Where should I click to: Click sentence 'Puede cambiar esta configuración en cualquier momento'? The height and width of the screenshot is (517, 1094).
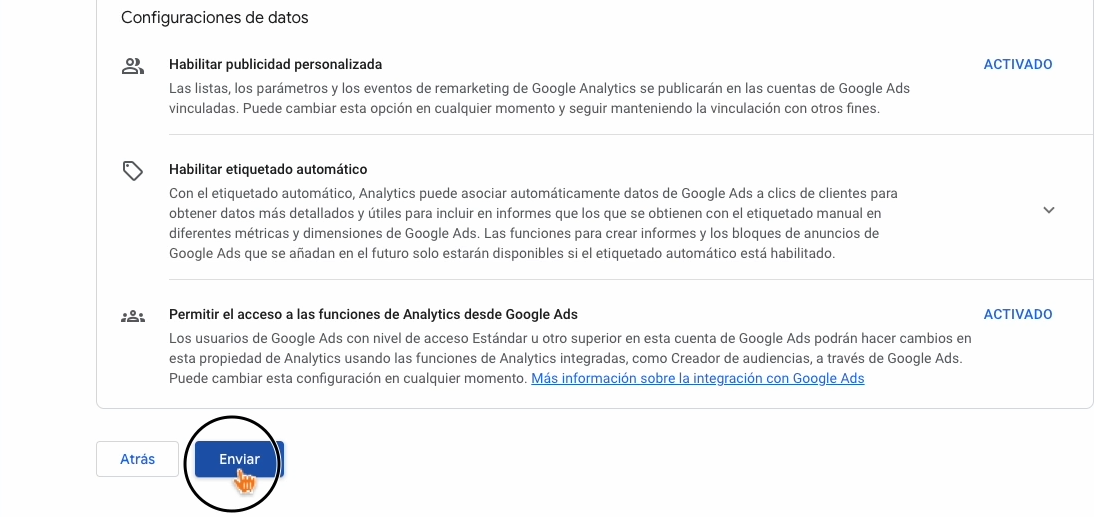(347, 378)
